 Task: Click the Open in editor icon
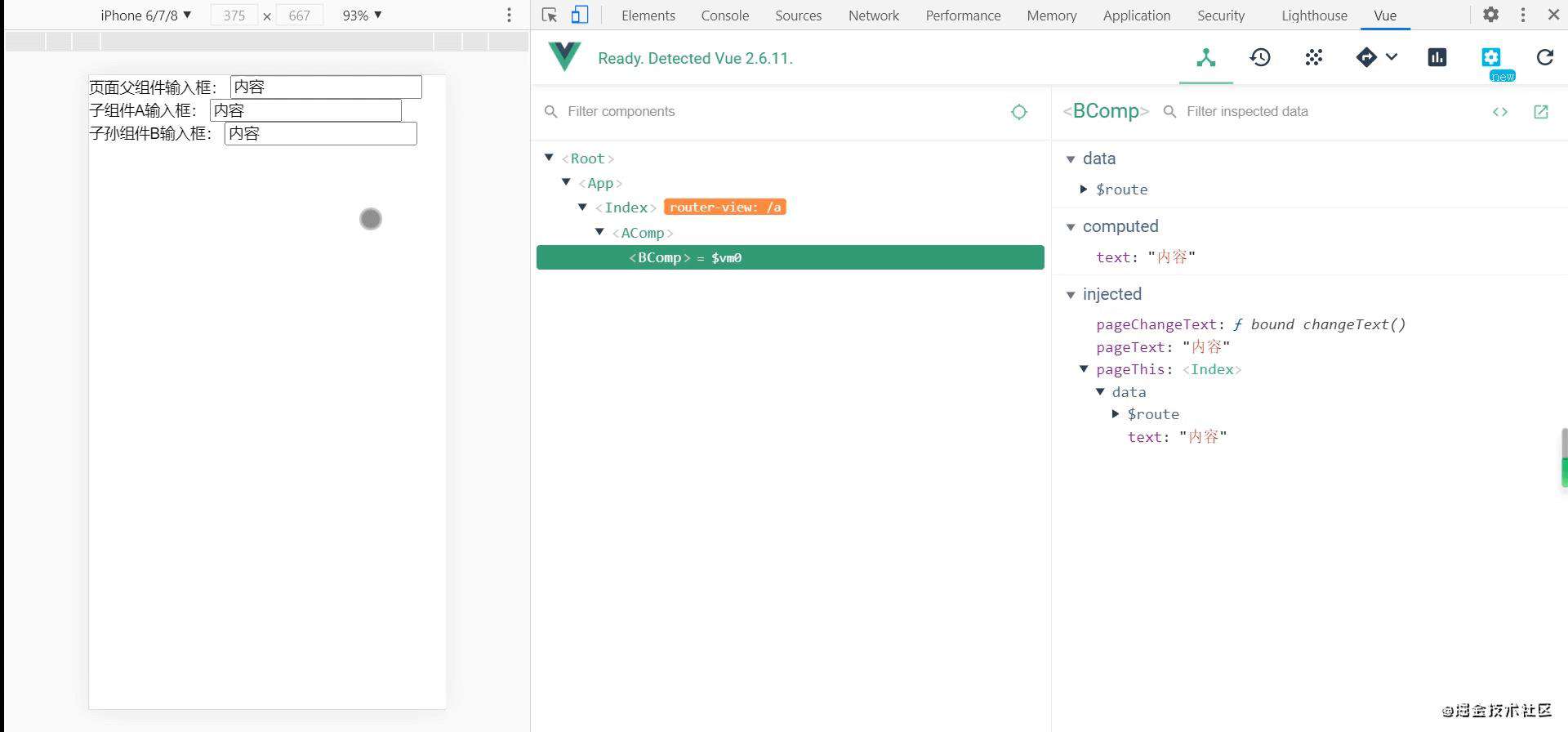coord(1541,112)
